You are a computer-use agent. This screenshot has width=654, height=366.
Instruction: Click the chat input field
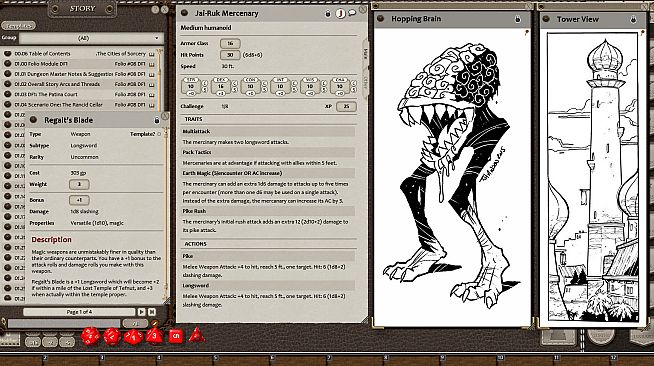click(64, 323)
